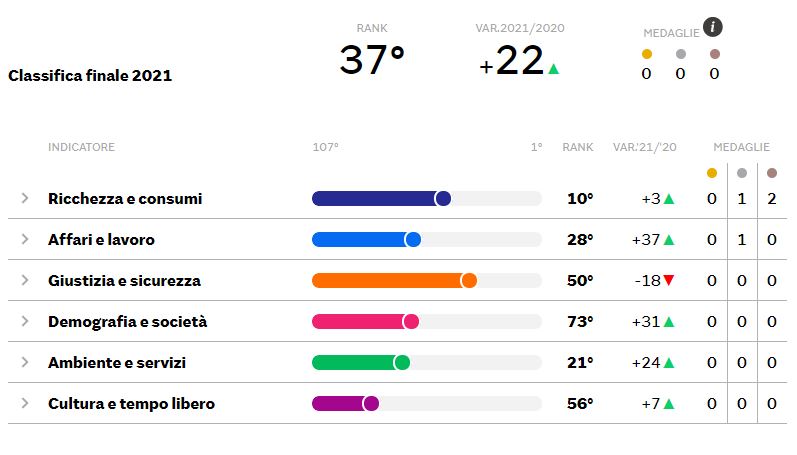797x455 pixels.
Task: Select the Cultura e tempo libero label
Action: [131, 403]
